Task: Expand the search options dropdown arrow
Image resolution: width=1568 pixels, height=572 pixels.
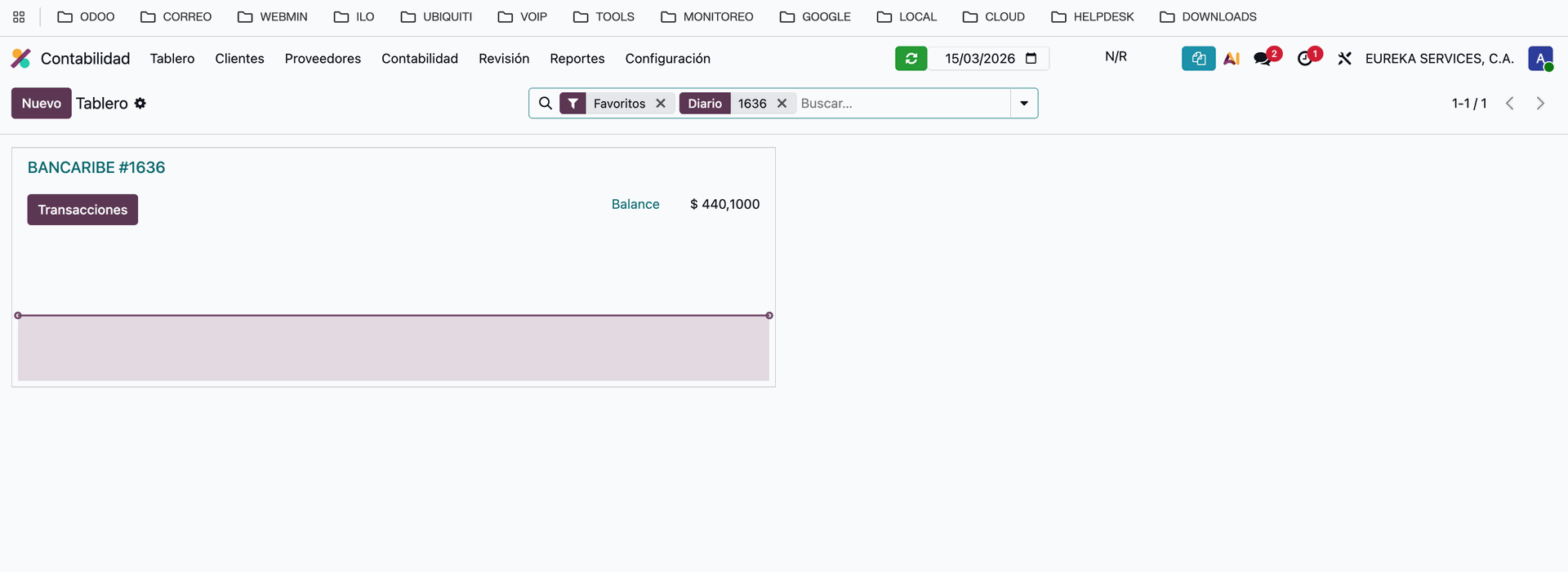Action: [x=1023, y=104]
